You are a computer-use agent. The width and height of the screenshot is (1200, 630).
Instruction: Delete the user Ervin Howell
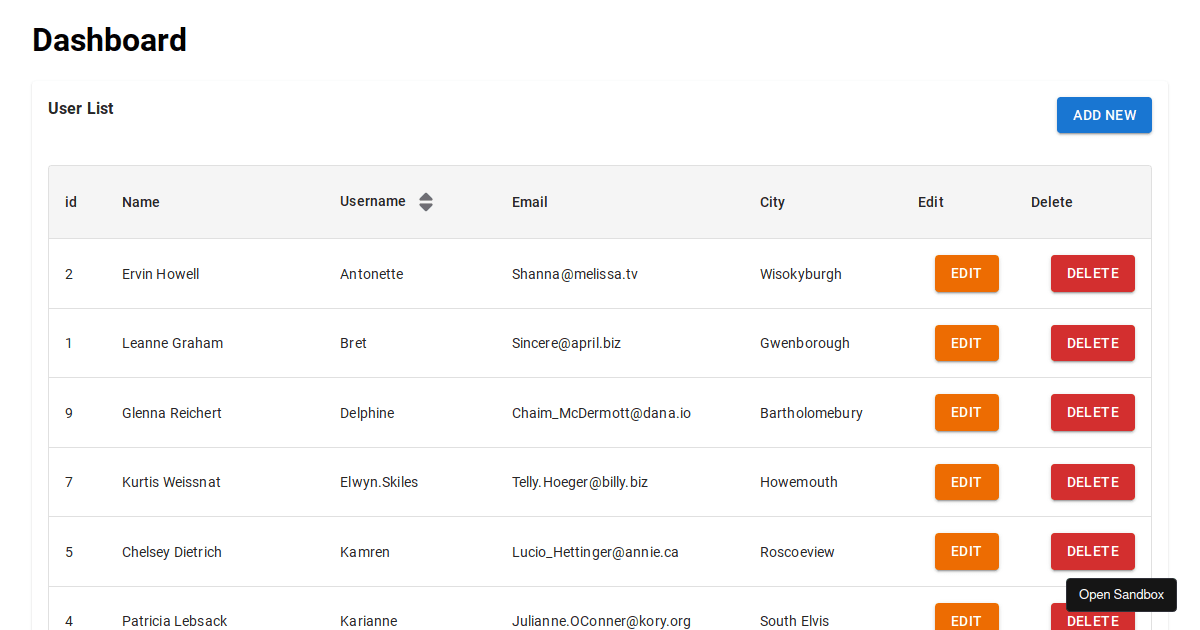[1092, 273]
